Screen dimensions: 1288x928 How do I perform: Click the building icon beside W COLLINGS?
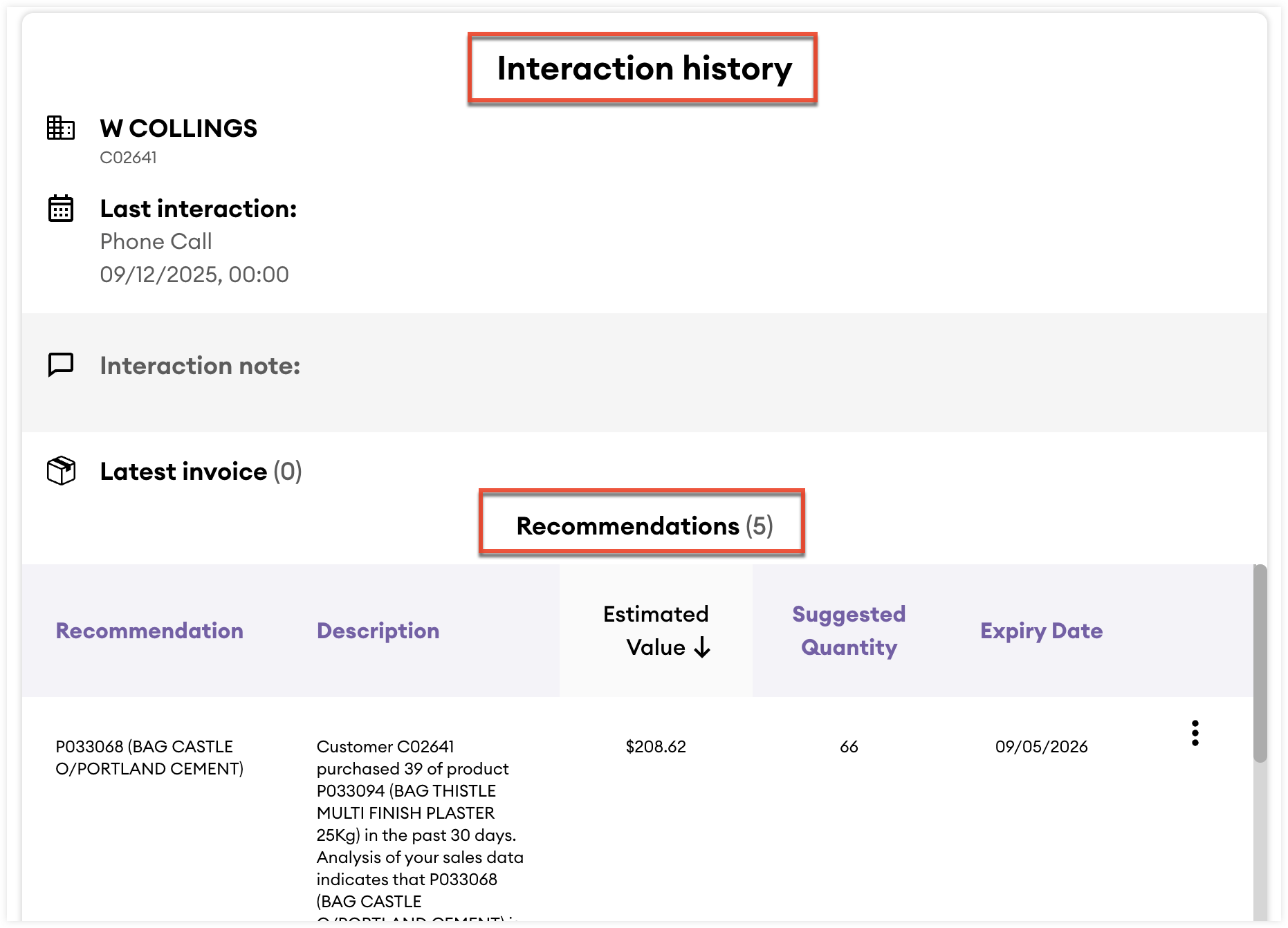(61, 128)
